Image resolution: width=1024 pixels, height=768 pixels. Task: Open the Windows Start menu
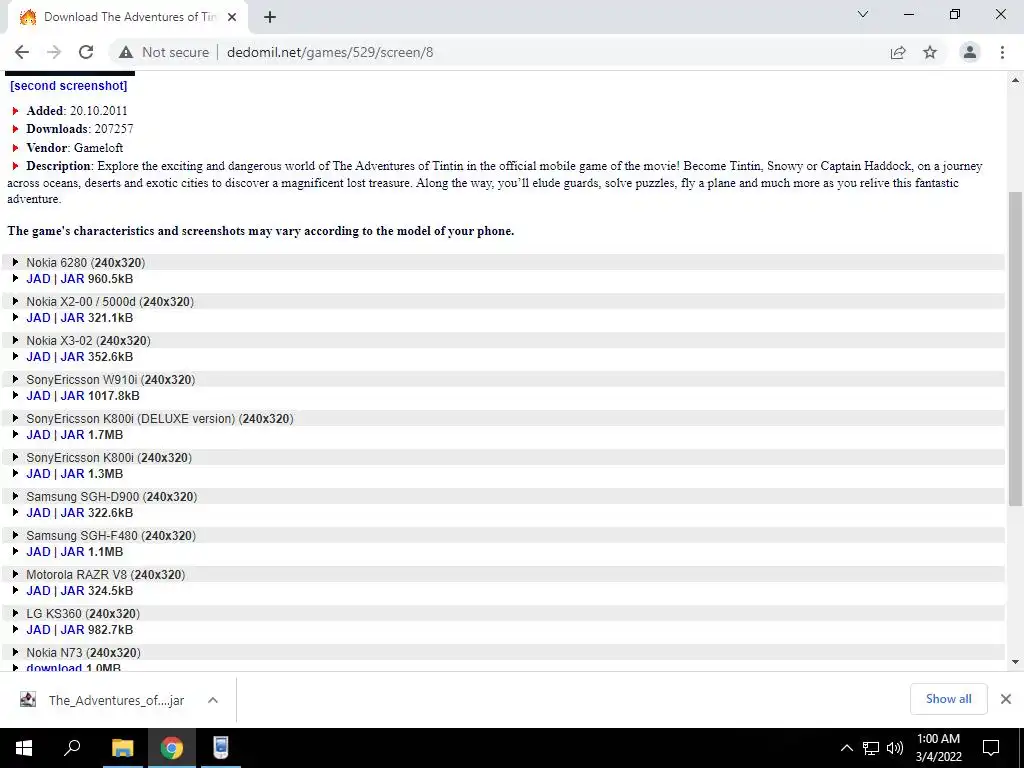click(x=24, y=748)
